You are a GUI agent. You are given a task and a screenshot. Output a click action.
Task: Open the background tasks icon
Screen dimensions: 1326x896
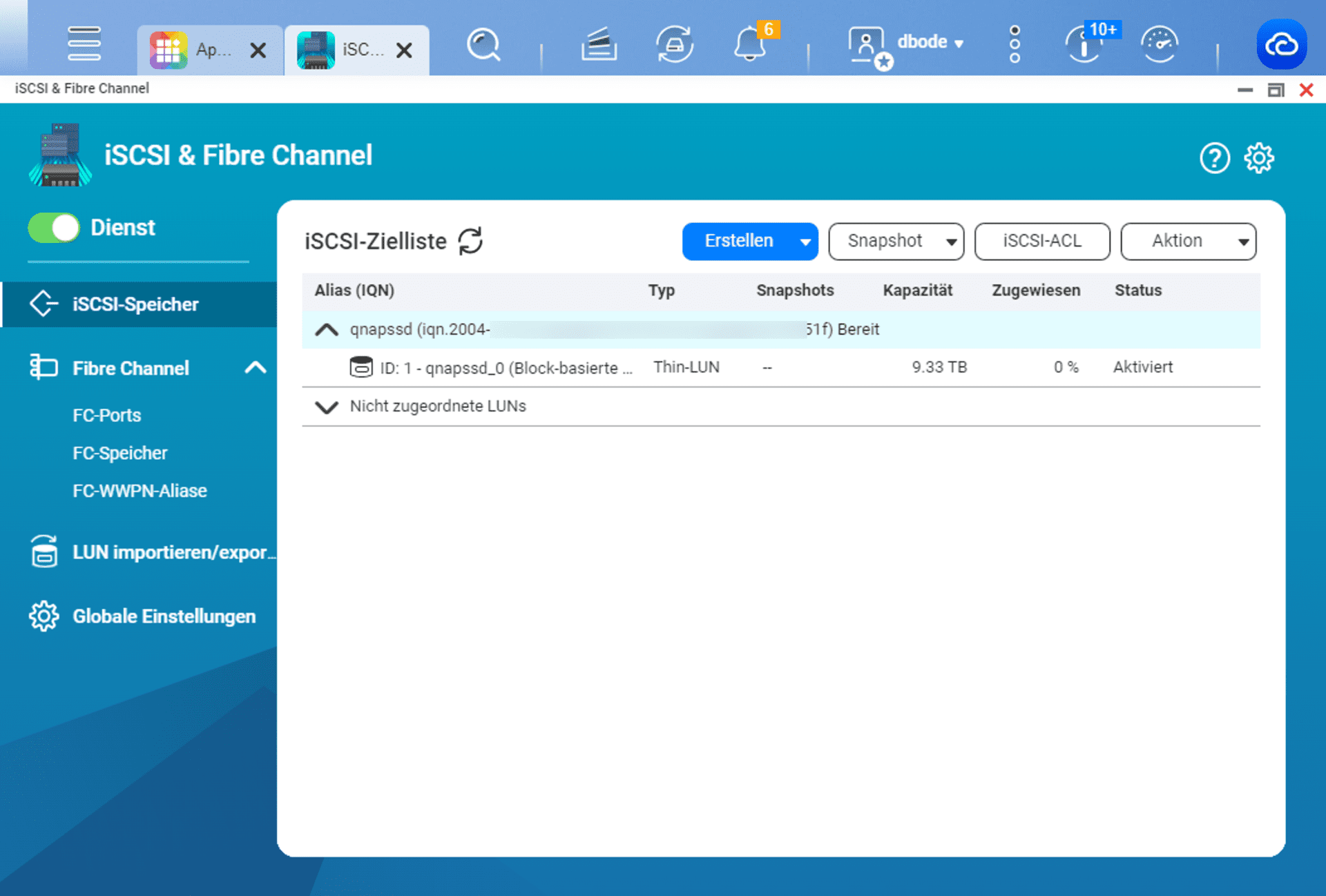[x=599, y=45]
